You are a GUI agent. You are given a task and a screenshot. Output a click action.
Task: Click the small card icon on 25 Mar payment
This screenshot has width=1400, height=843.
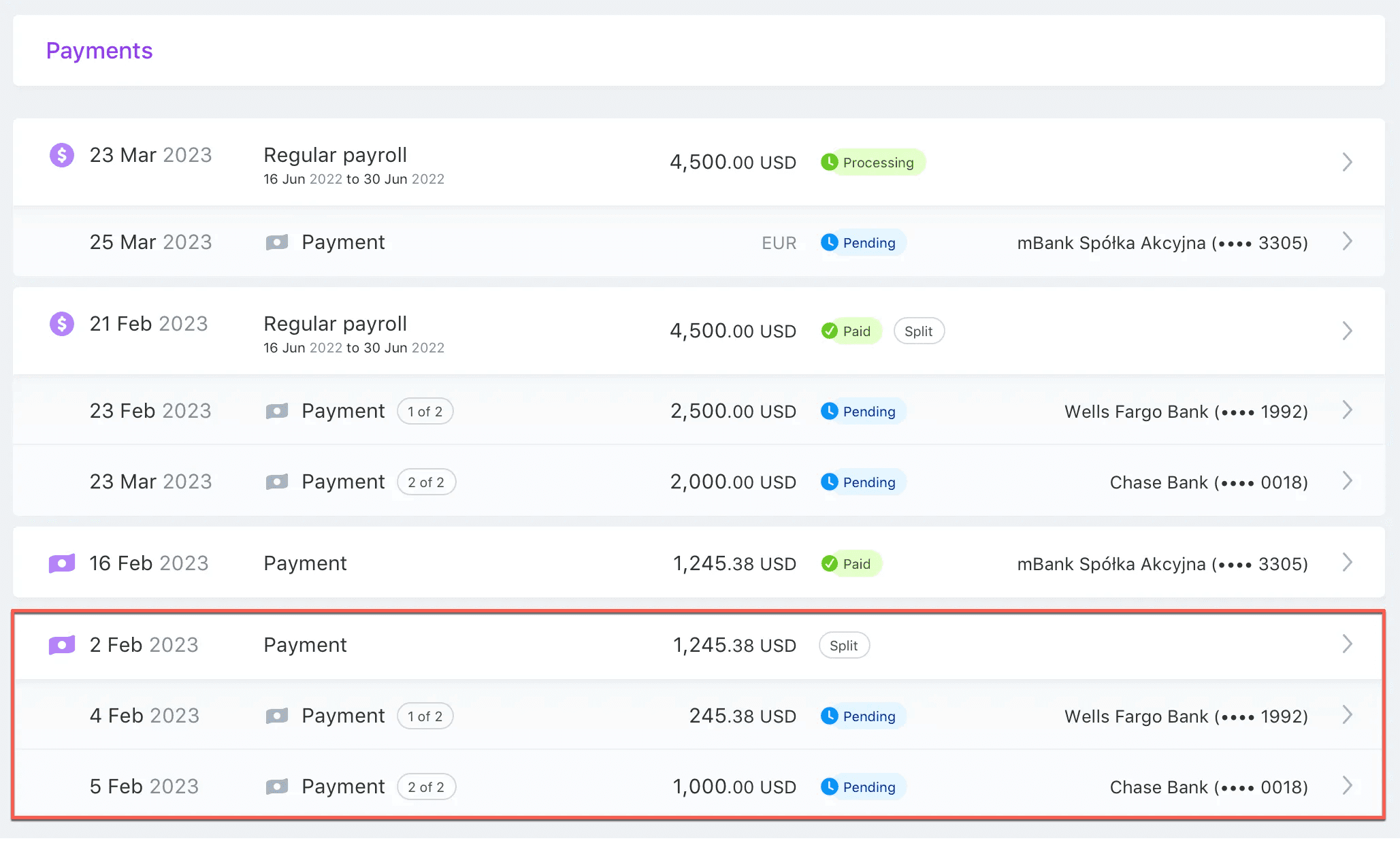276,242
